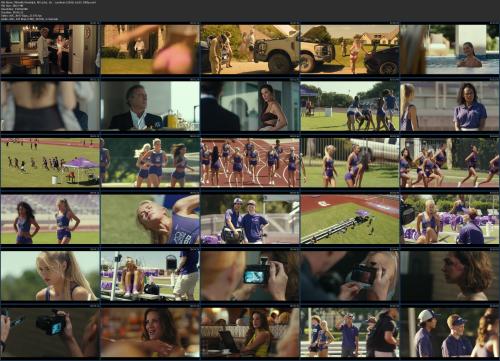Screen dimensions: 500x361
Task: Select the dark-haired woman holding football thumbnail
Action: coord(250,106)
